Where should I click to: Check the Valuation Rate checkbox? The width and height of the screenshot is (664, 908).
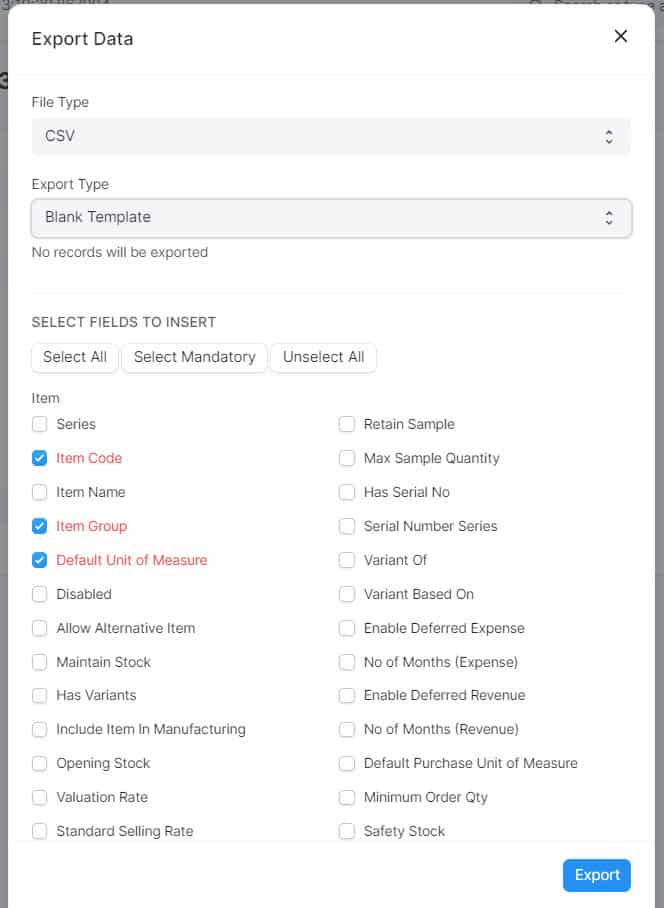(40, 797)
